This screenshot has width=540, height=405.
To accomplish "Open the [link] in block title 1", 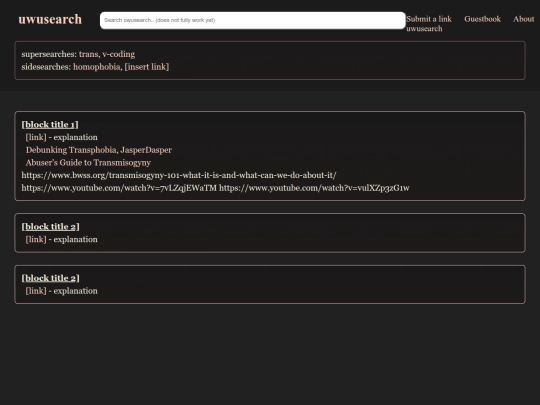I will coord(36,137).
